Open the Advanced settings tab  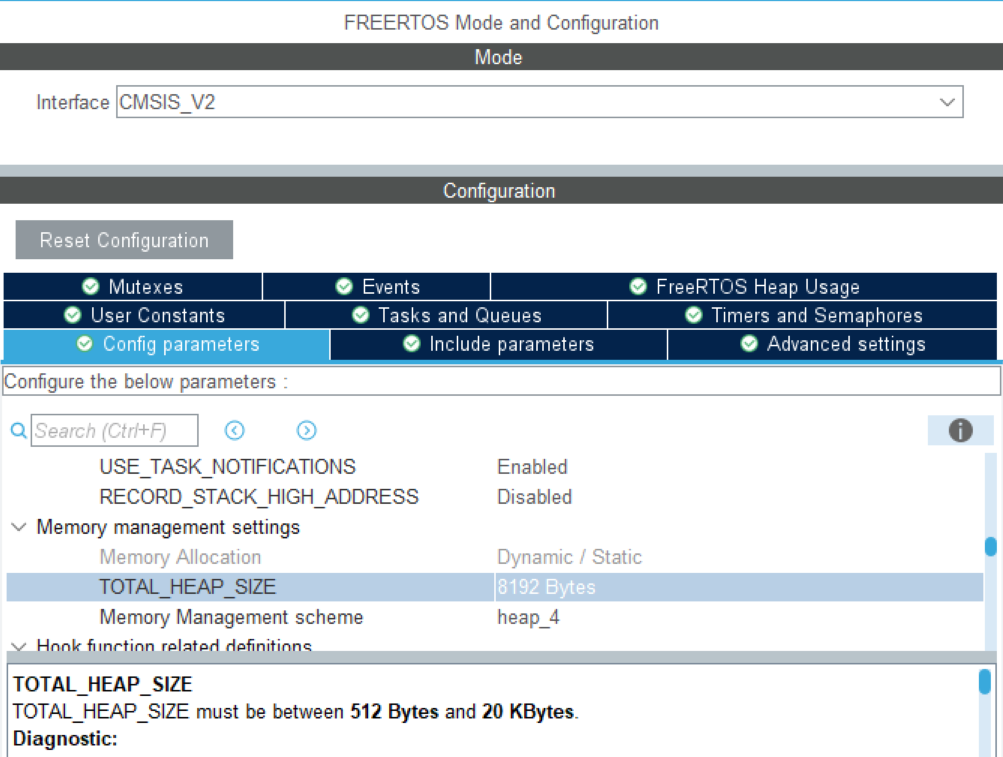pyautogui.click(x=833, y=344)
